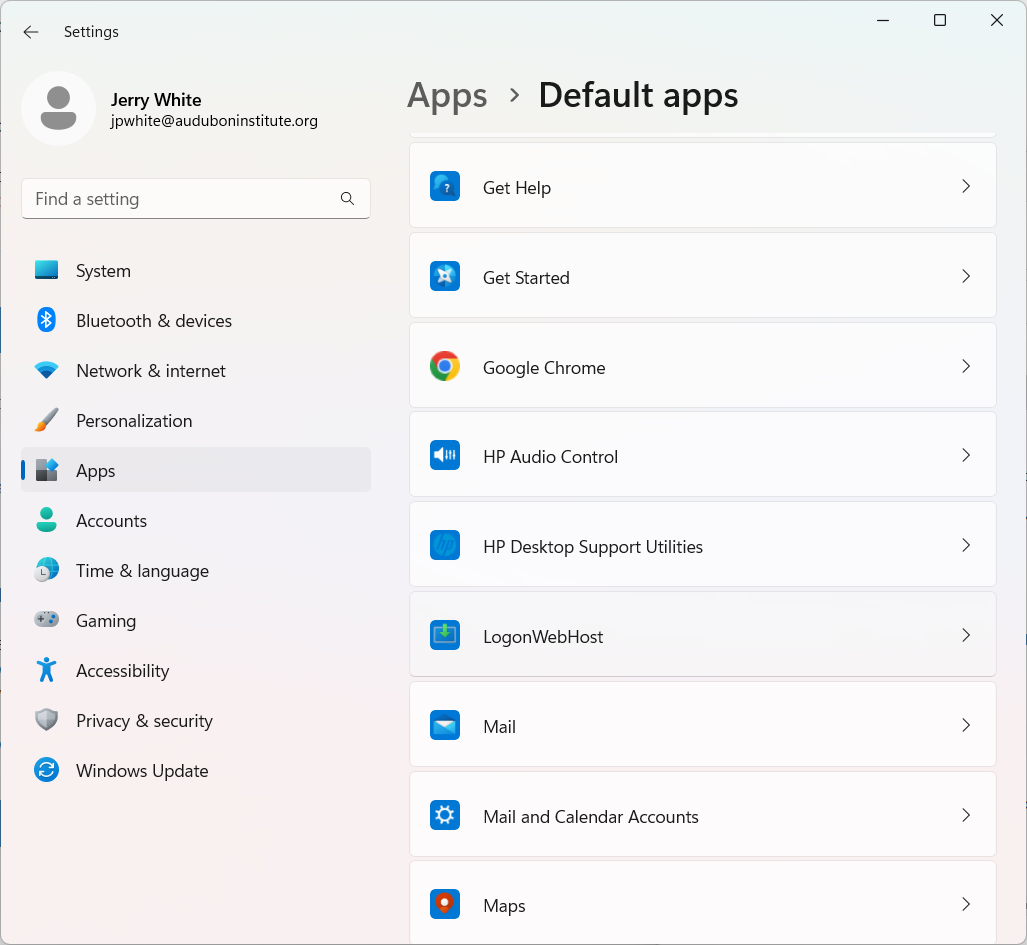This screenshot has height=945, width=1027.
Task: Open Accounts settings label
Action: pos(111,521)
